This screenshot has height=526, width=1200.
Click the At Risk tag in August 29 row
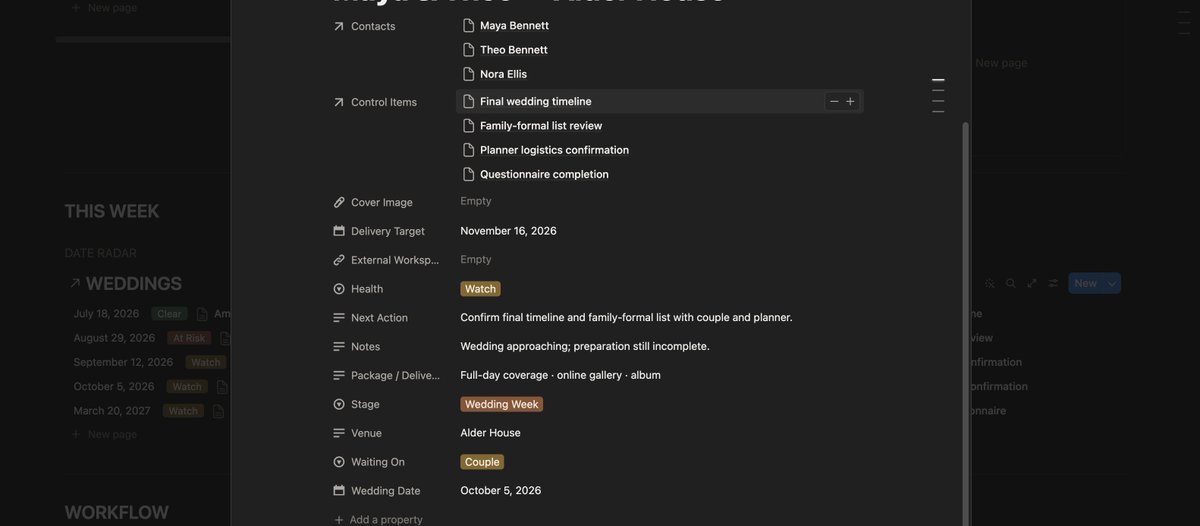click(x=189, y=338)
